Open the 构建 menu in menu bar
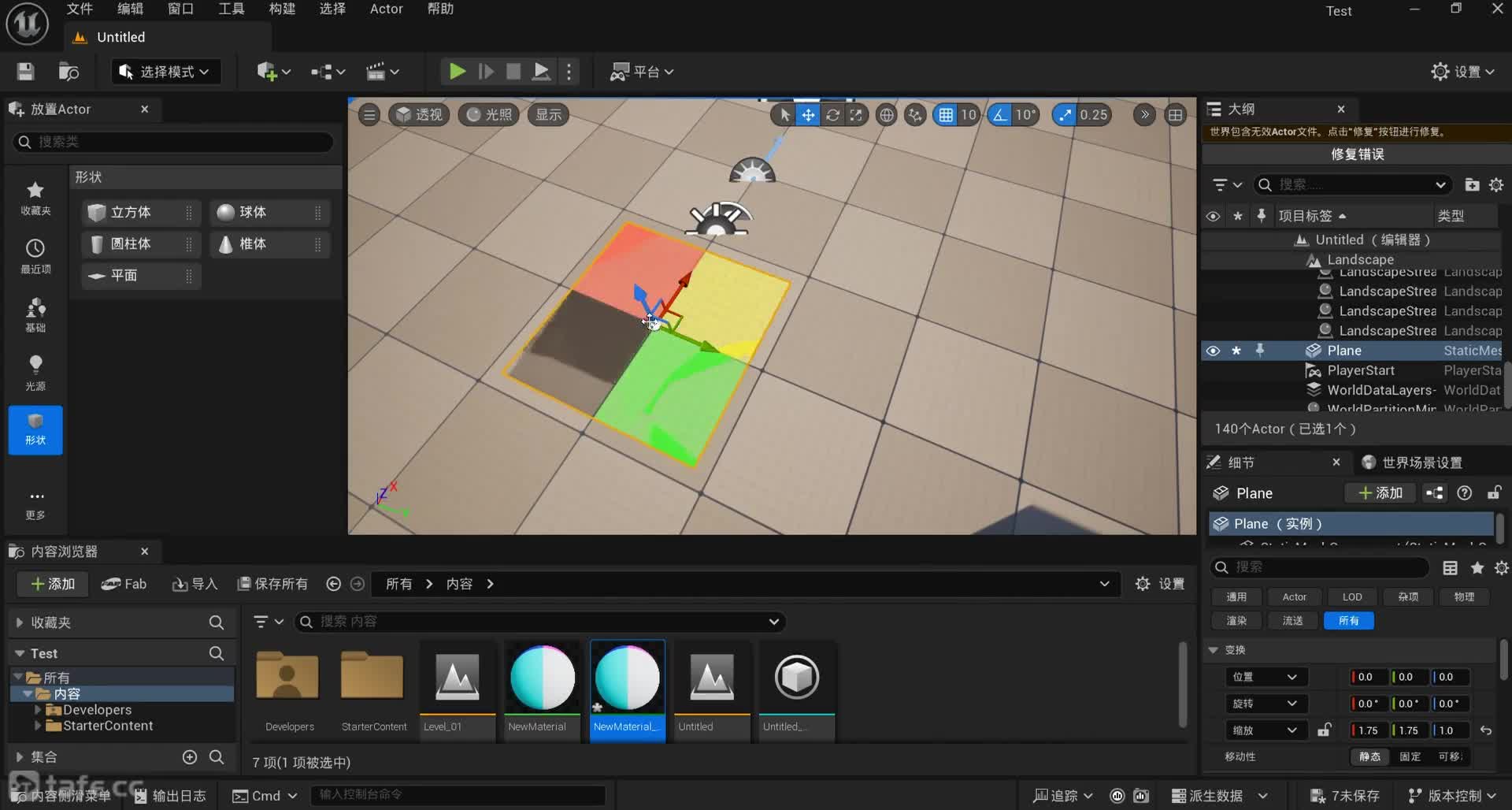The image size is (1512, 810). (x=281, y=9)
